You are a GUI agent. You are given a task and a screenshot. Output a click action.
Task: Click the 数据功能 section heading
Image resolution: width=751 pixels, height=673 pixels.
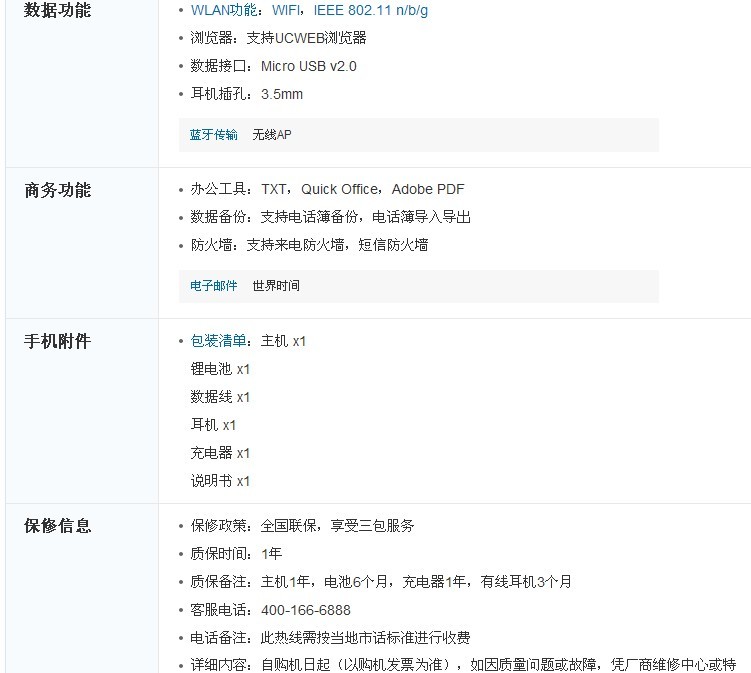[57, 10]
